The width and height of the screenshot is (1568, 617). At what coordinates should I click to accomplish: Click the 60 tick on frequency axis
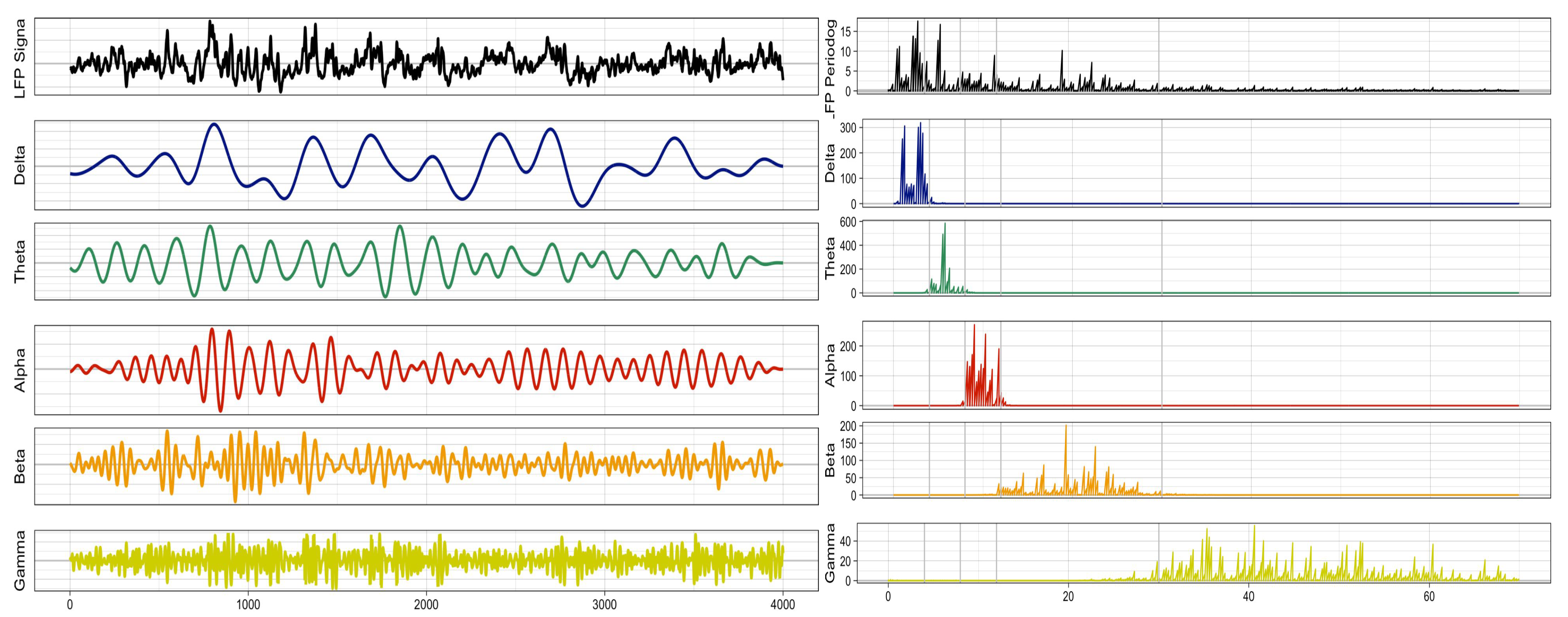click(1429, 596)
